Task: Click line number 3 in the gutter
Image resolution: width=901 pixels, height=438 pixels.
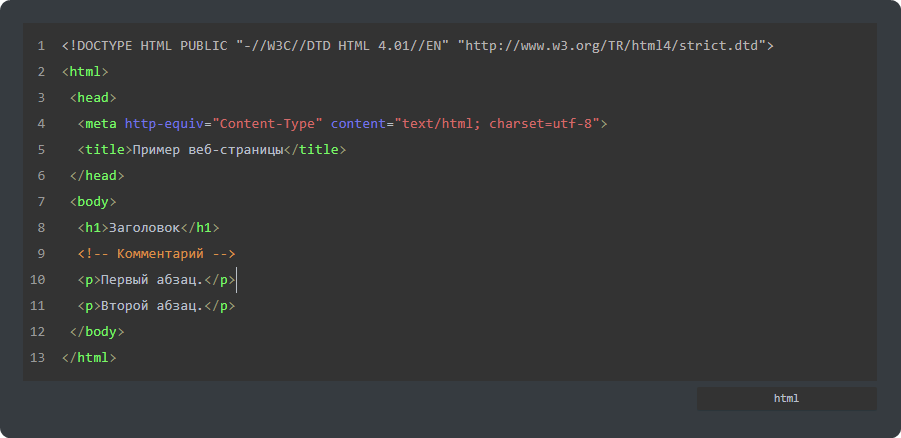Action: click(x=41, y=98)
